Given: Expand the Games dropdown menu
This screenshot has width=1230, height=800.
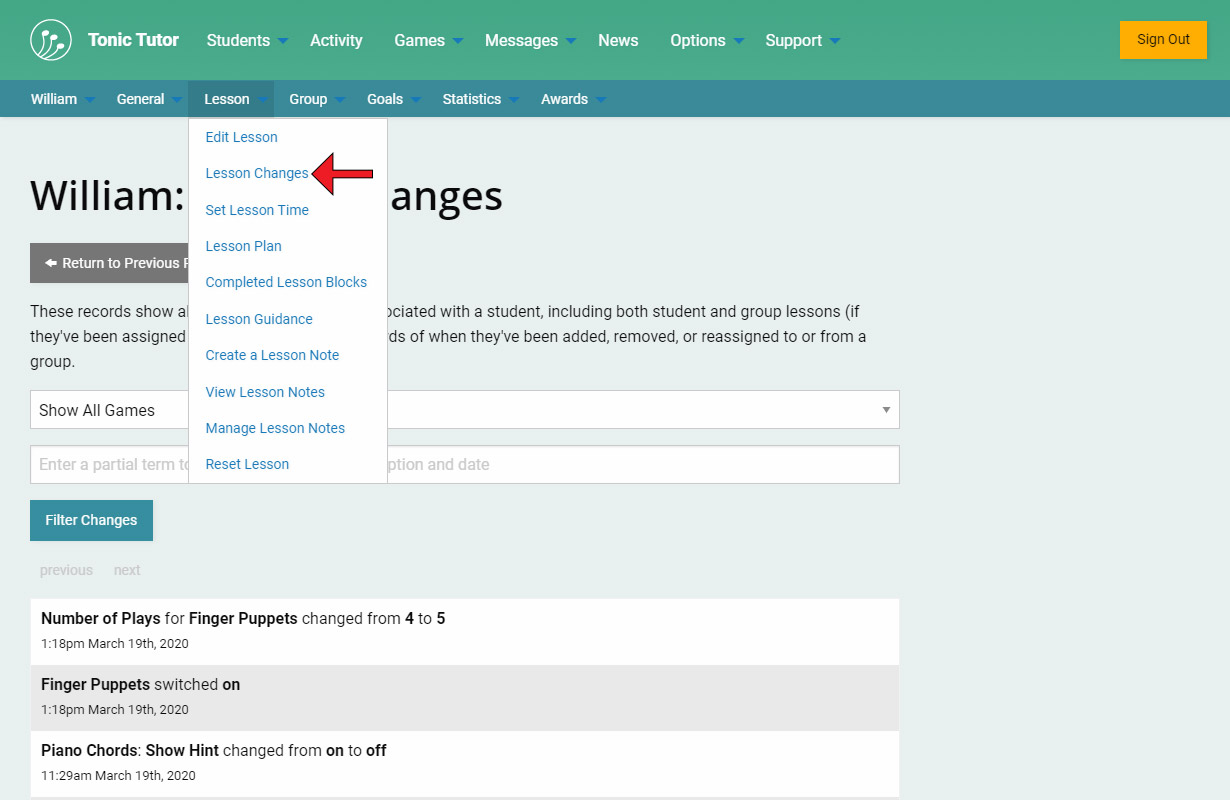Looking at the screenshot, I should coord(428,41).
